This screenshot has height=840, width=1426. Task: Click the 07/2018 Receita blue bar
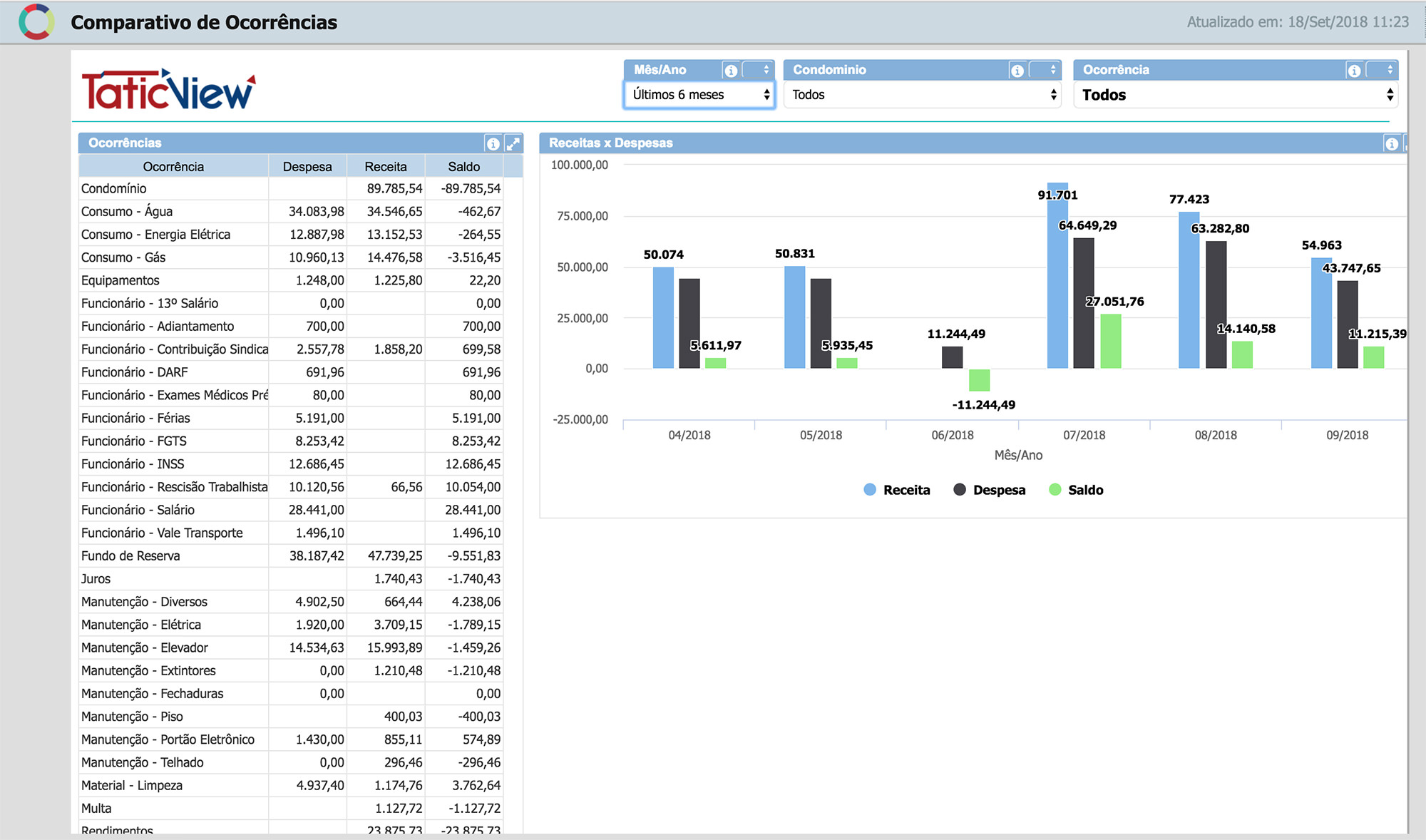1057,276
